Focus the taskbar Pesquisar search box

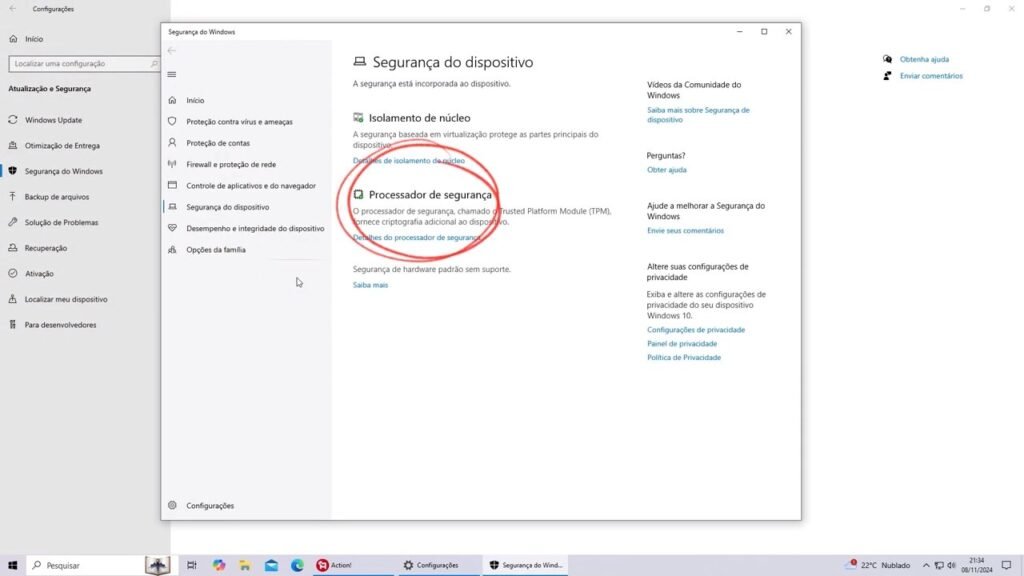coord(85,566)
